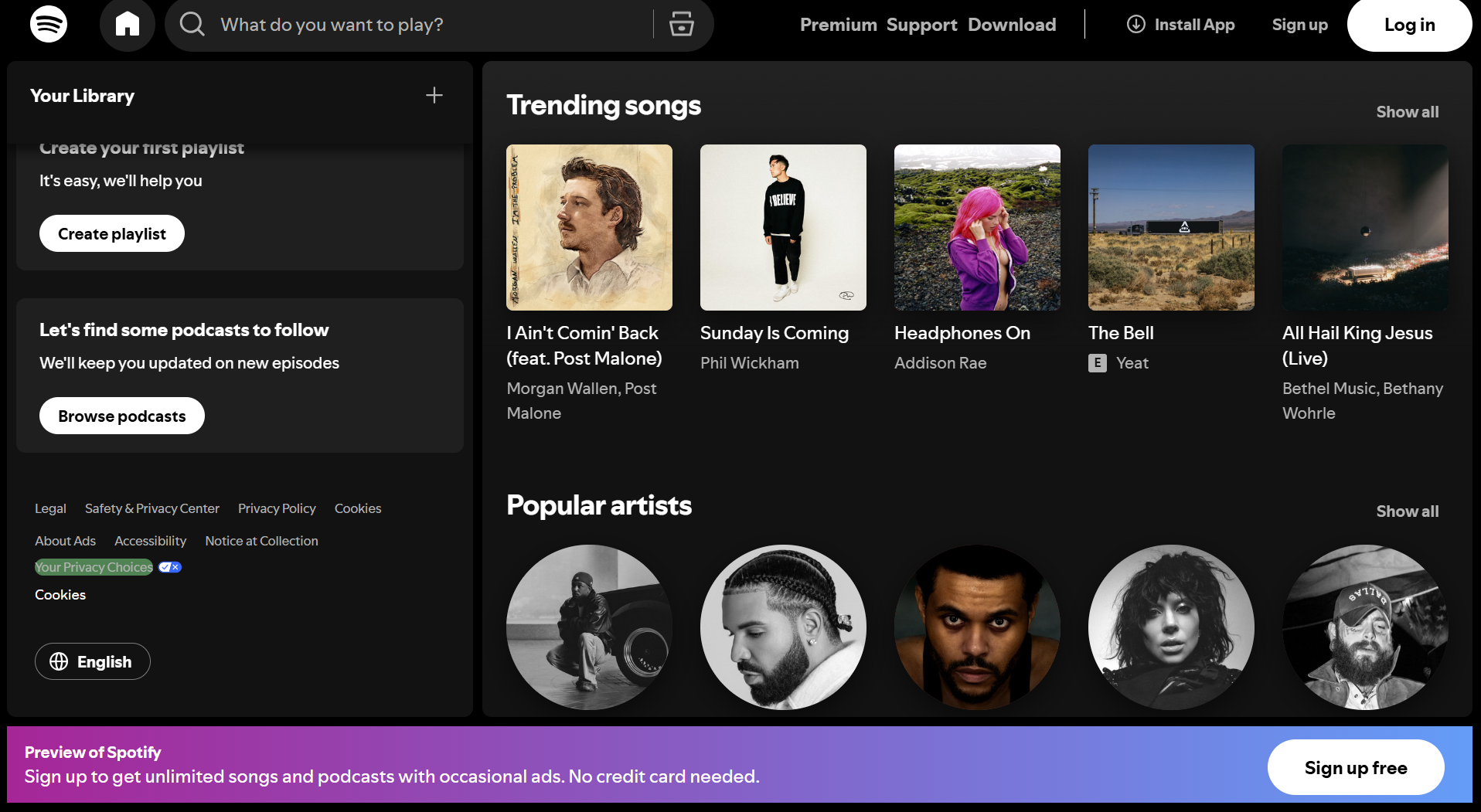Open Safety & Privacy Center link
This screenshot has width=1481, height=812.
pyautogui.click(x=152, y=508)
